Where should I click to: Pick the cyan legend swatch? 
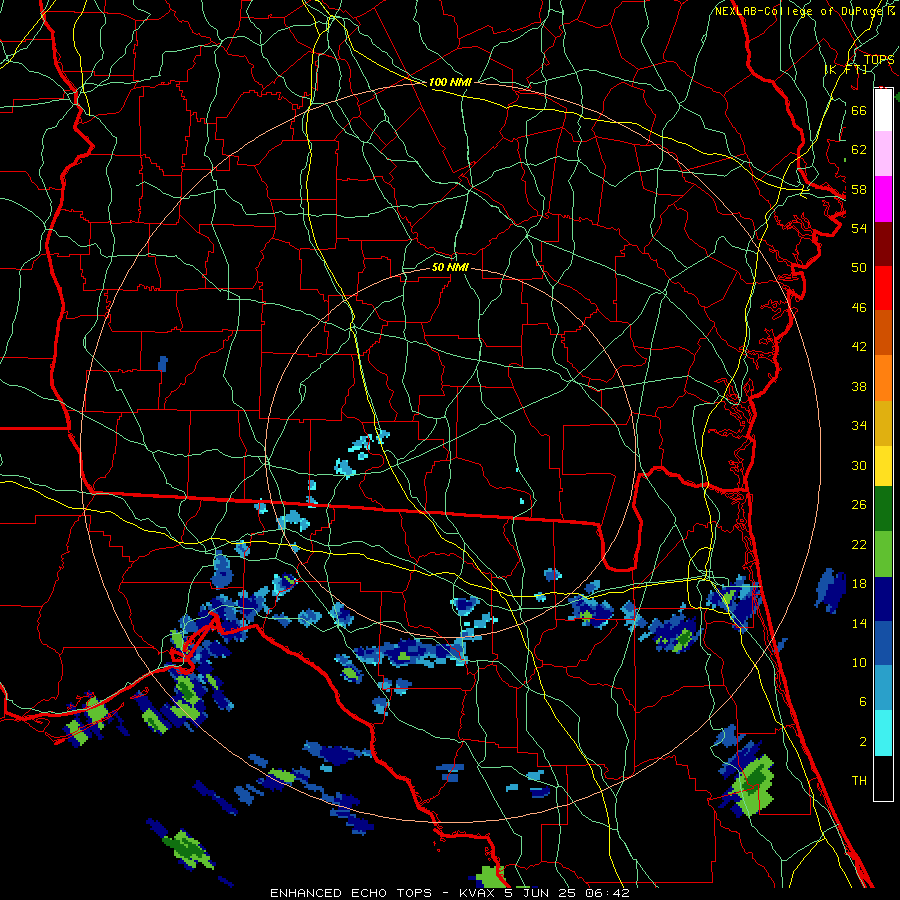(883, 733)
